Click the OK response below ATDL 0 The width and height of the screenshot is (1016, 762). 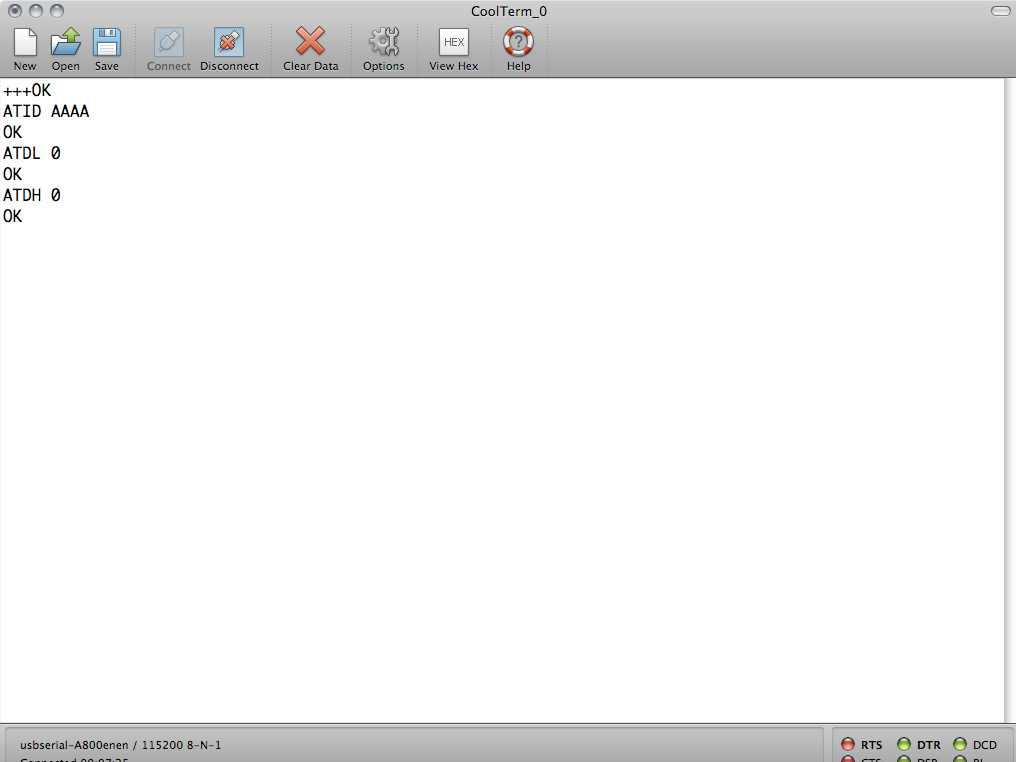pyautogui.click(x=12, y=174)
